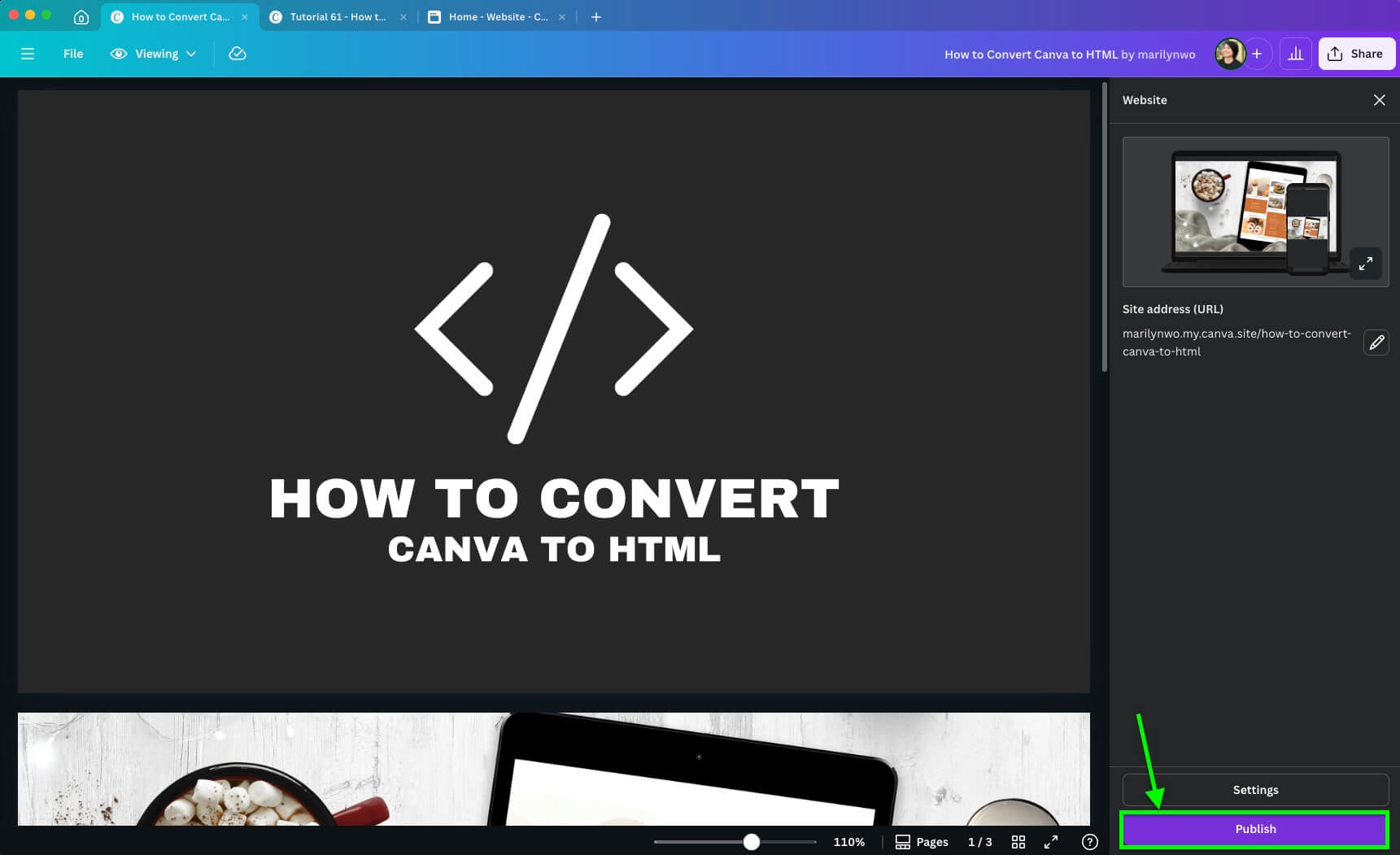
Task: Click the Home icon in the browser toolbar
Action: (x=81, y=16)
